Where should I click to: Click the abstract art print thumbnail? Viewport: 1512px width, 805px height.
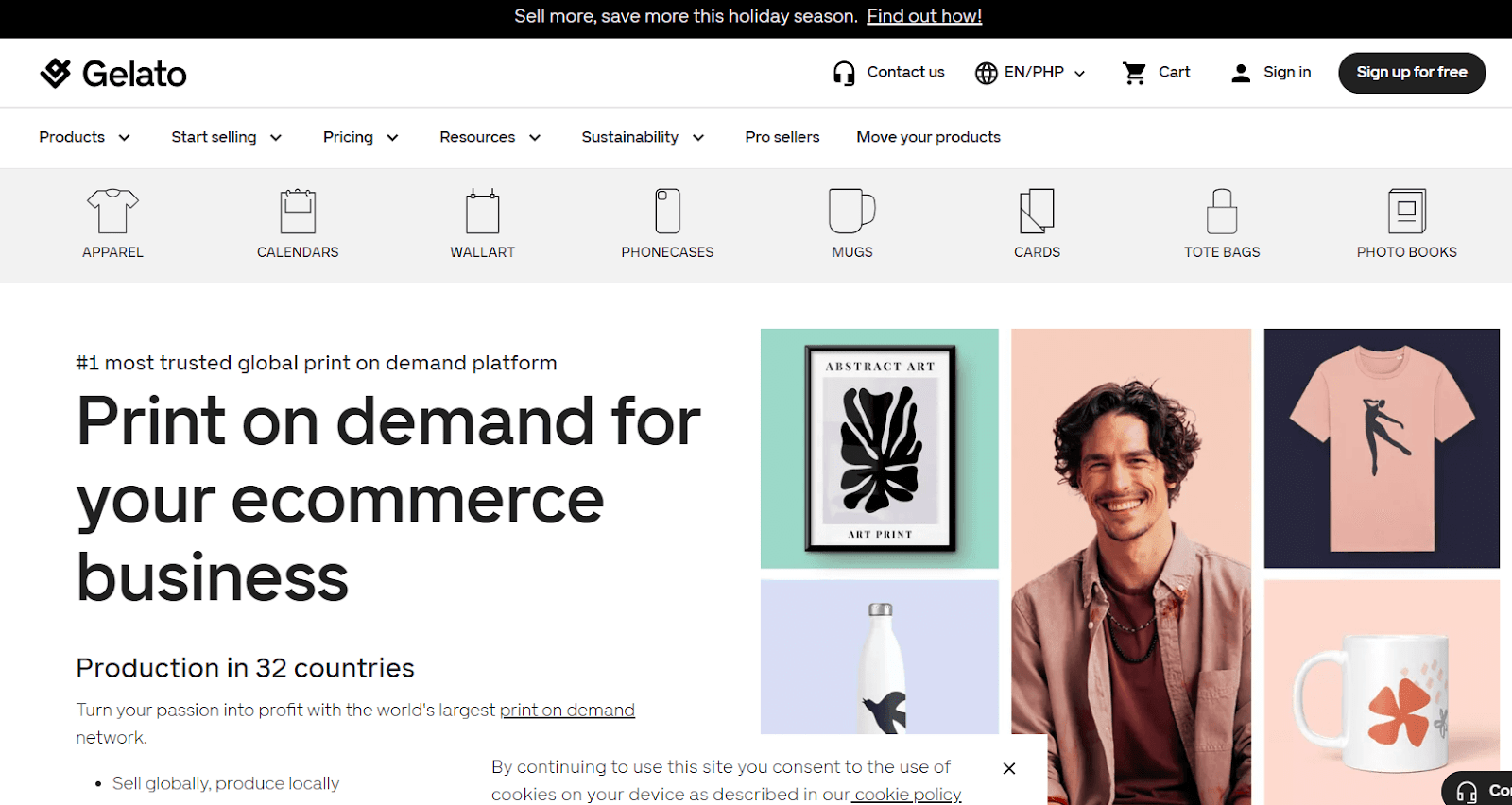coord(880,449)
